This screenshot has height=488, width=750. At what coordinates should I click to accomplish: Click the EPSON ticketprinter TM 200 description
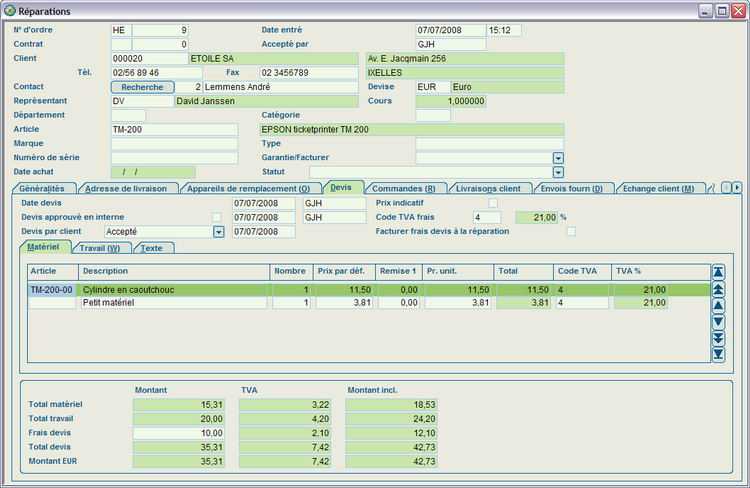(412, 130)
